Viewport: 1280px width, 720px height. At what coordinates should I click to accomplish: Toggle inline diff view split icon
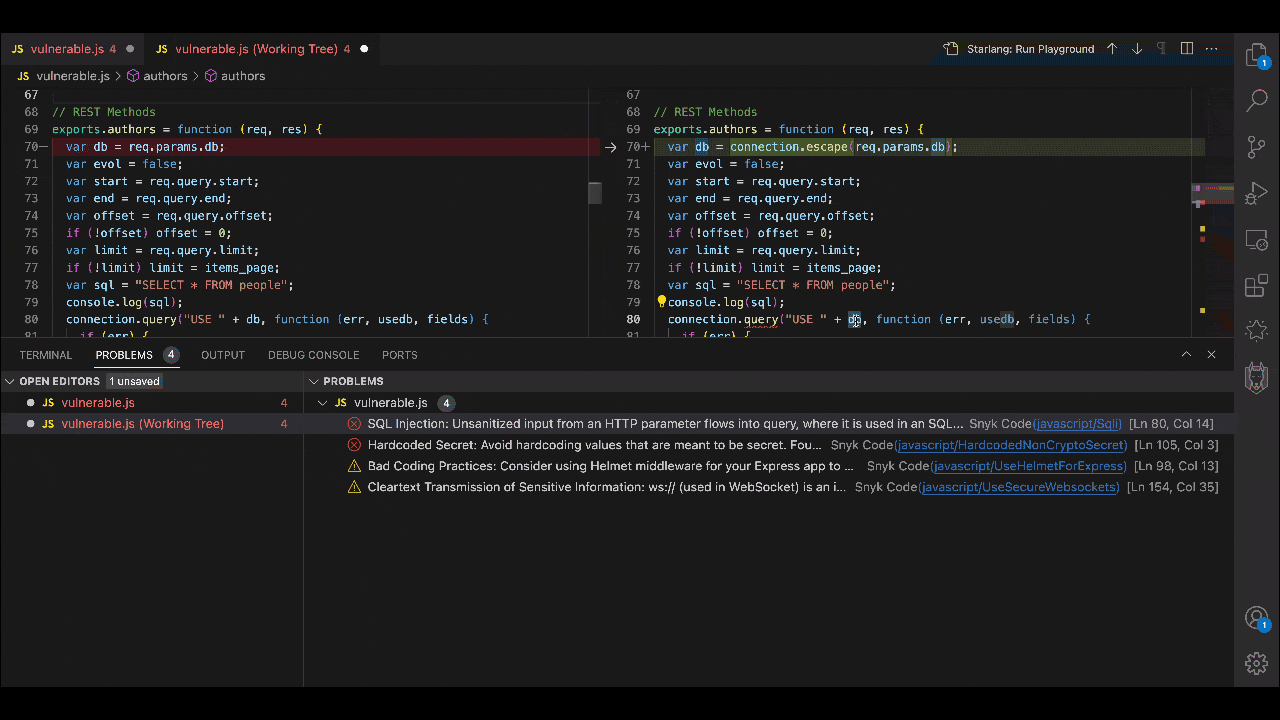[x=1187, y=49]
